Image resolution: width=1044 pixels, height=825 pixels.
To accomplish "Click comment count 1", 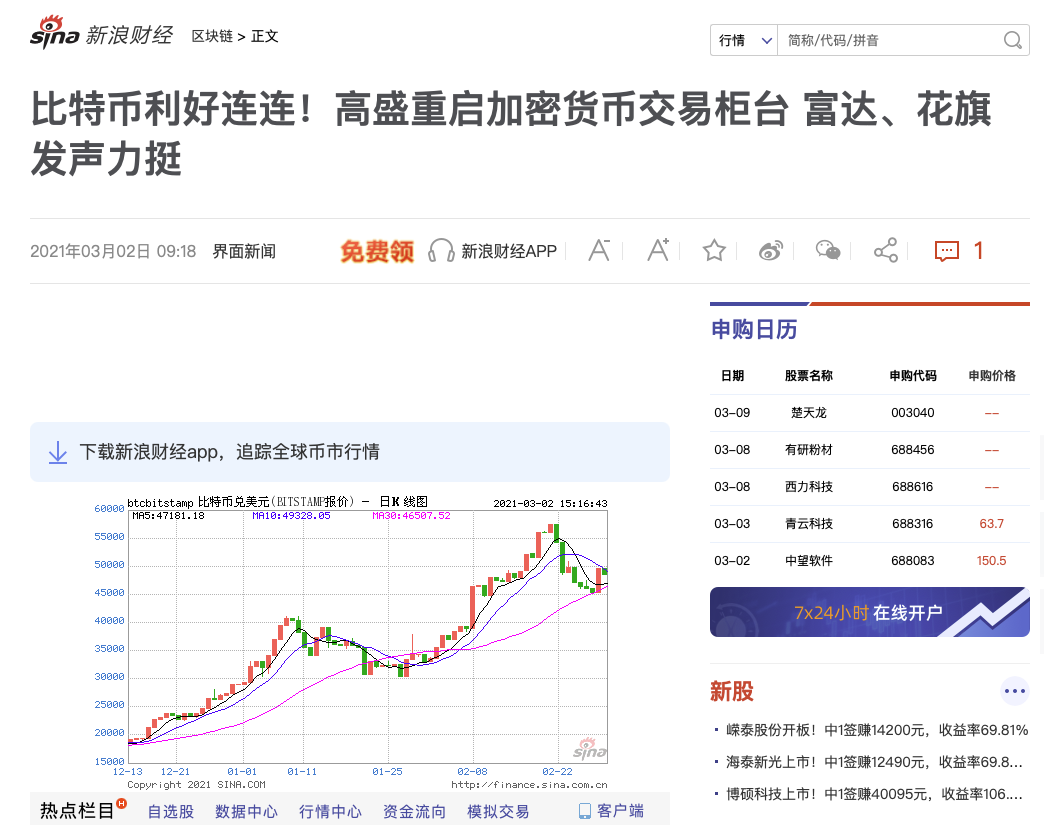I will (978, 251).
